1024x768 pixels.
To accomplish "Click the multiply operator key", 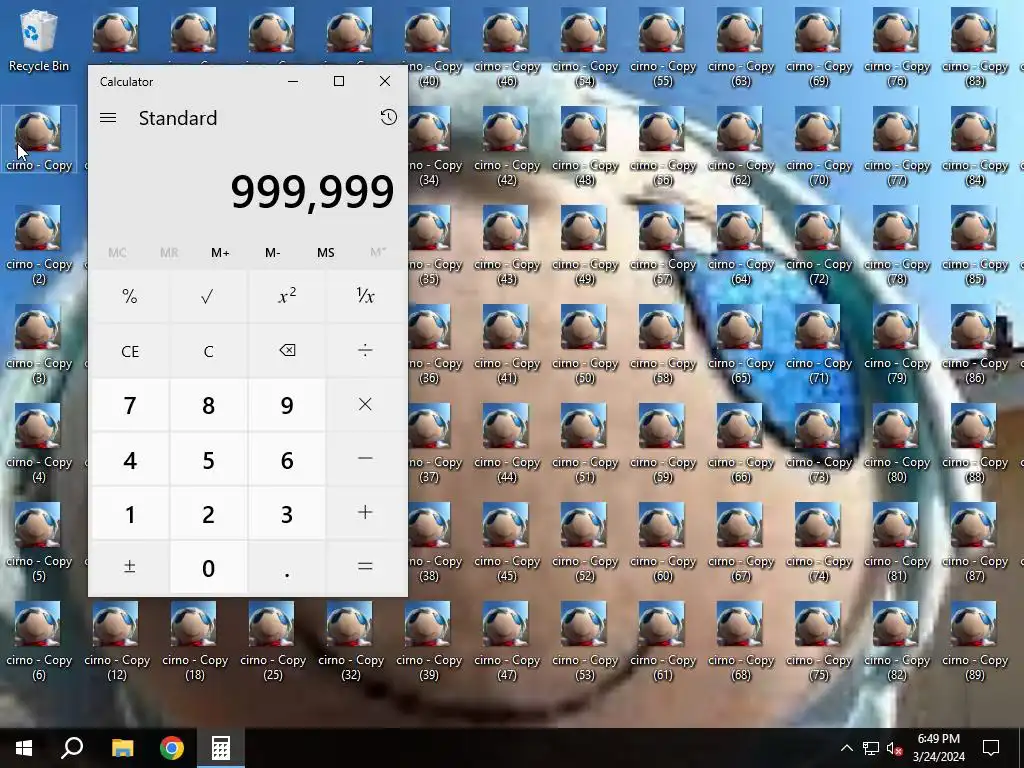I will 365,405.
